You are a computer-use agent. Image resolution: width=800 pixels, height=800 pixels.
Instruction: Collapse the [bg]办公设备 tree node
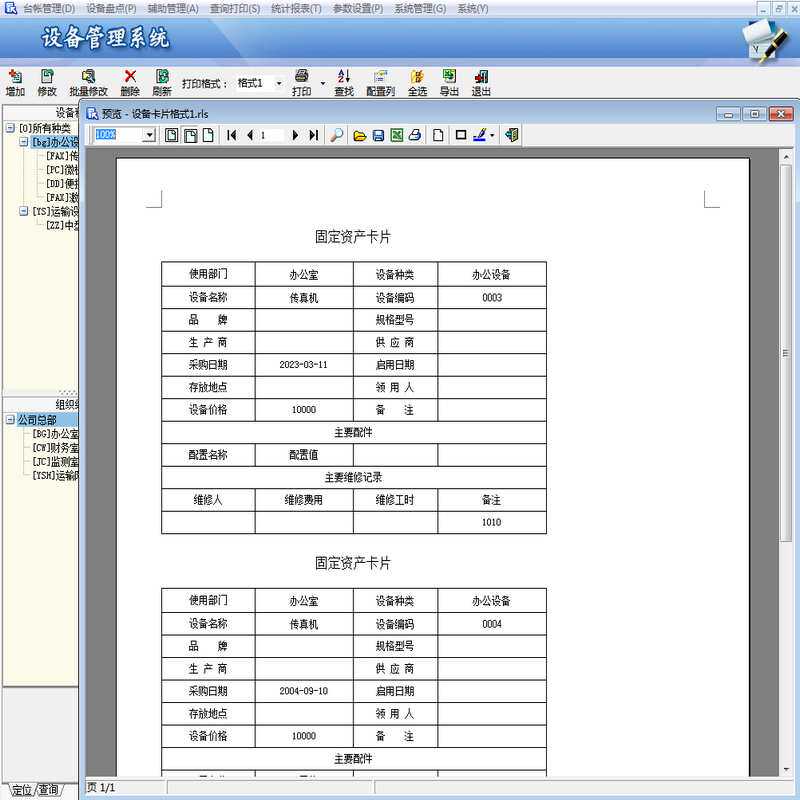tap(23, 141)
